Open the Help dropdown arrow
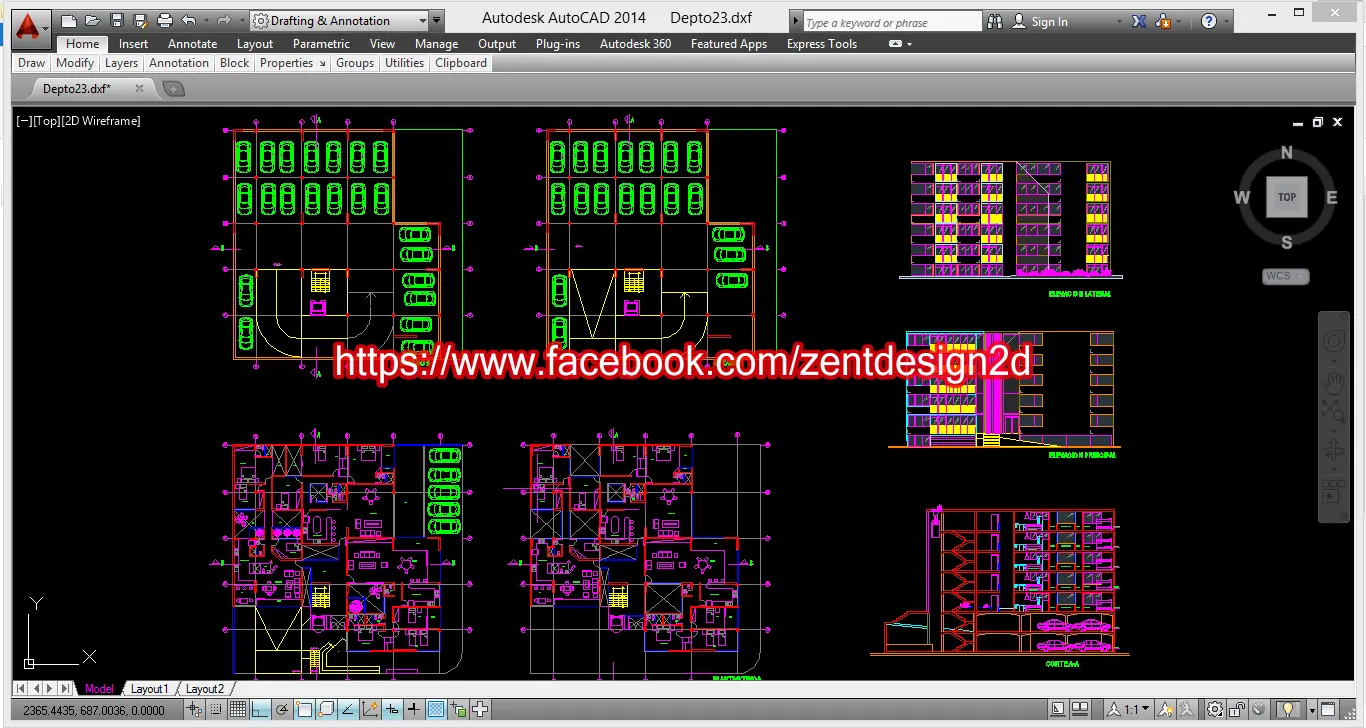Screen dimensions: 1366x728 click(1227, 21)
